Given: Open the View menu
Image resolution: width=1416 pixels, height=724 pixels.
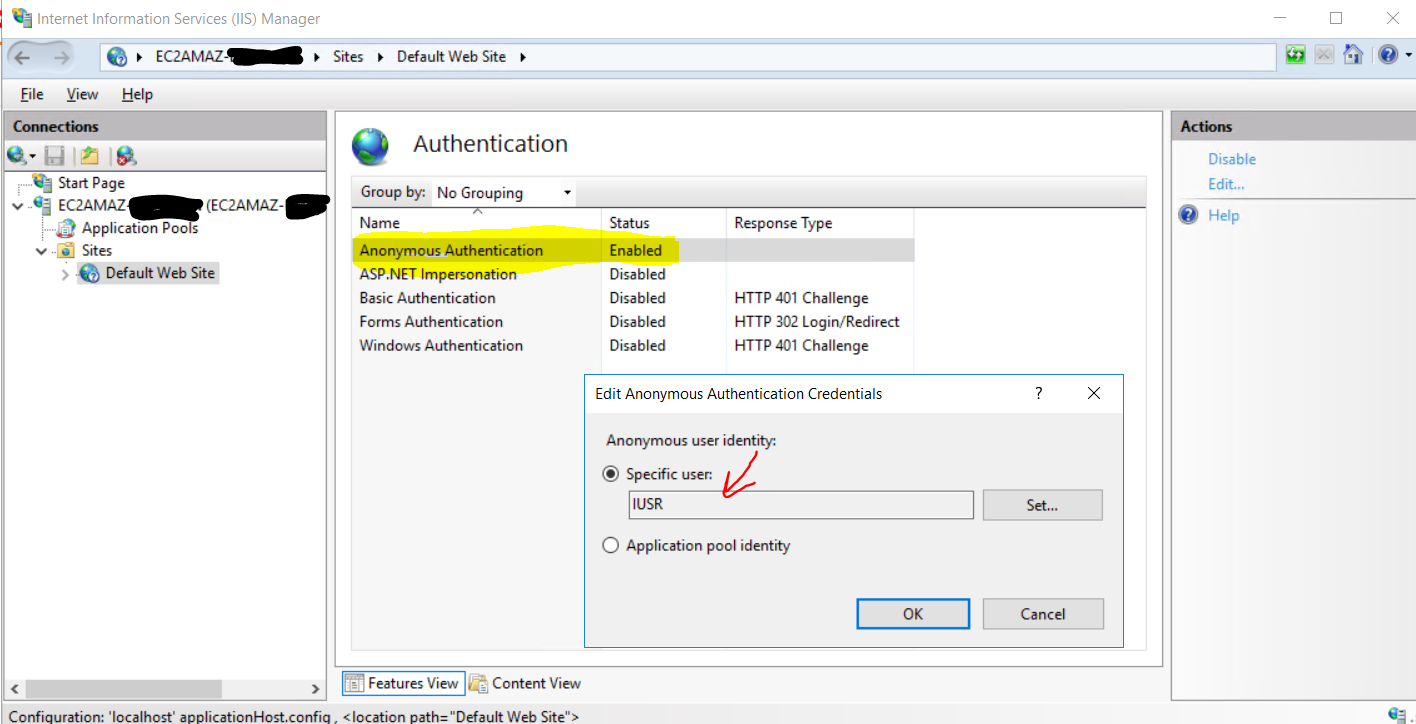Looking at the screenshot, I should click(82, 94).
